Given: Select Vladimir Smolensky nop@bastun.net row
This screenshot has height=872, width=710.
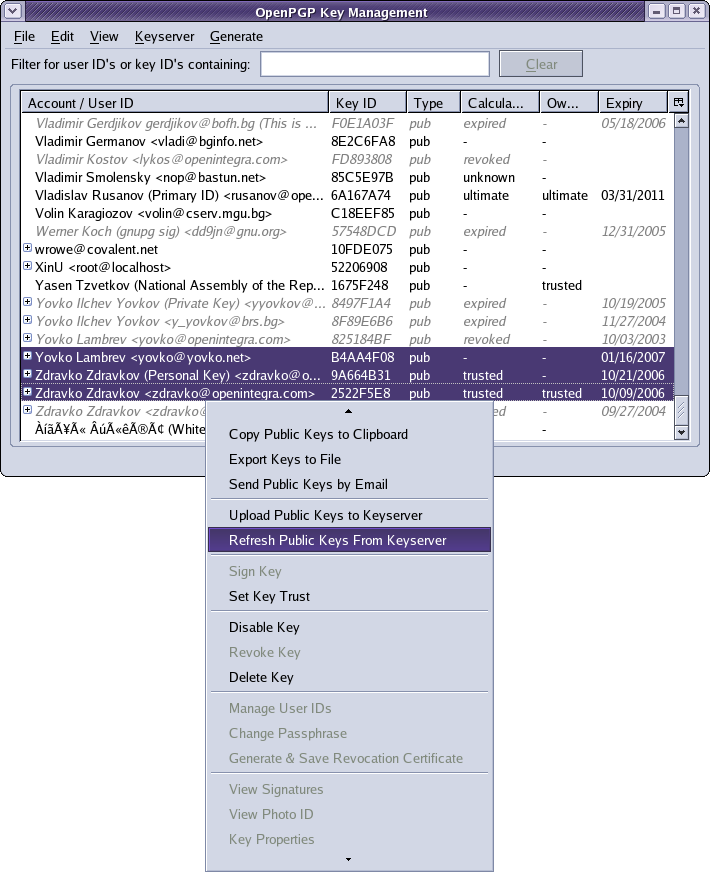Looking at the screenshot, I should (x=347, y=177).
